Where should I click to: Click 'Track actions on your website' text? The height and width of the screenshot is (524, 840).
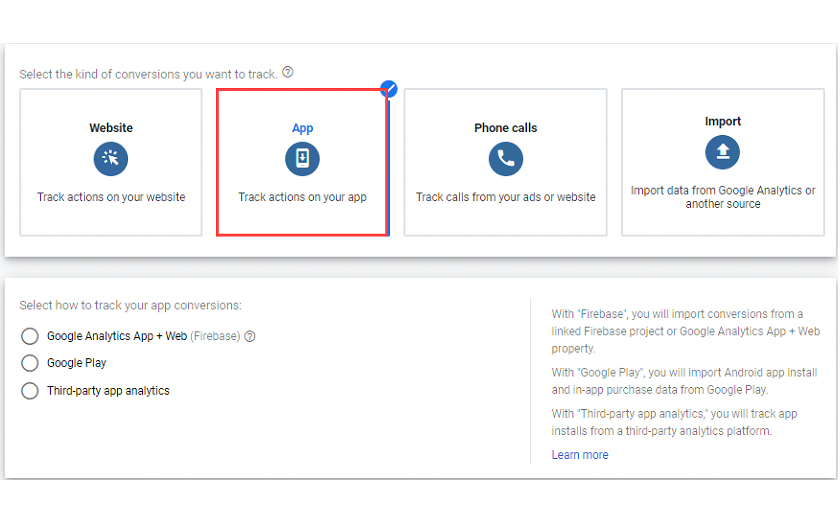tap(111, 197)
